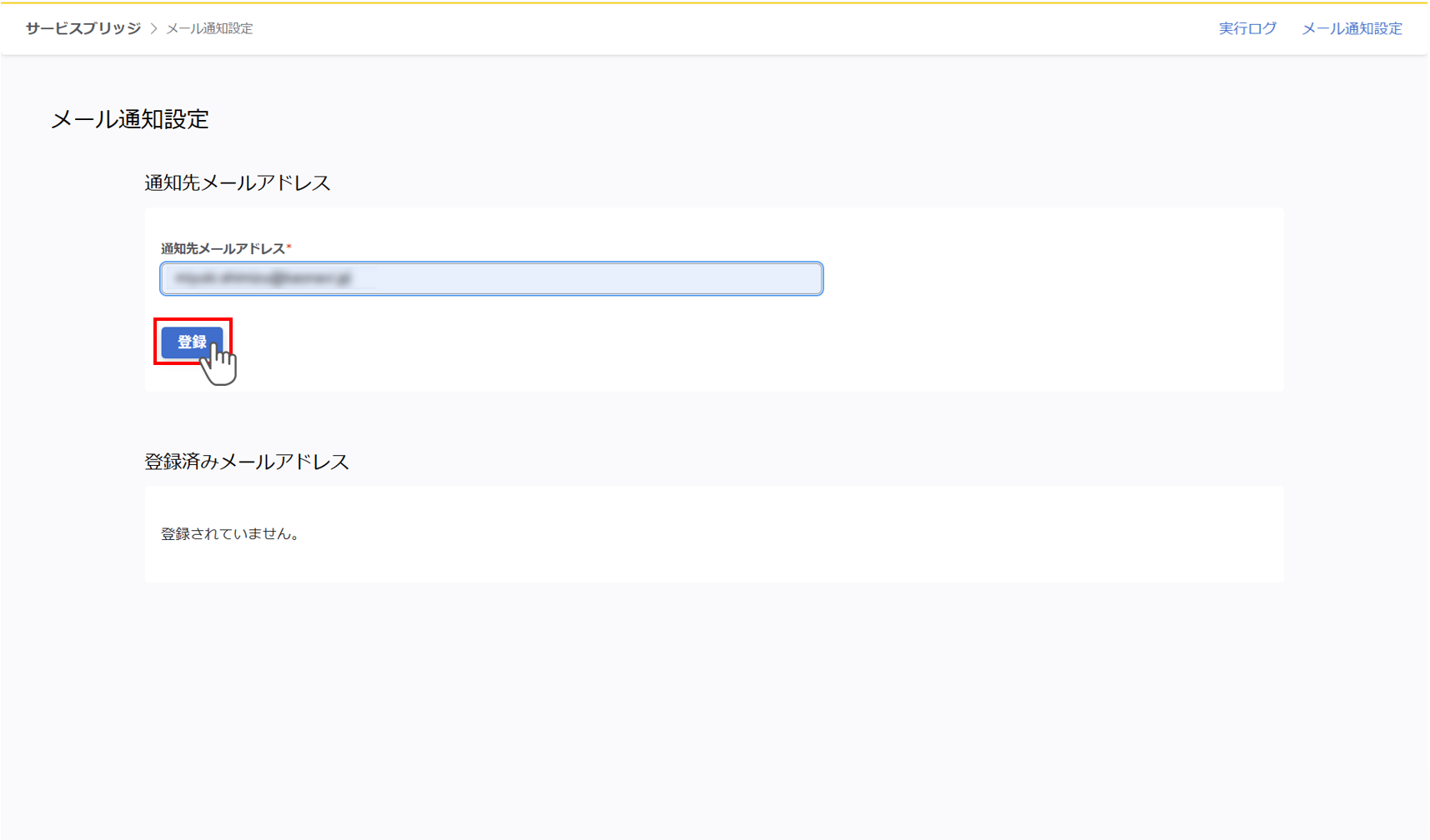Select the 登録されていません。 message text
This screenshot has width=1430, height=840.
point(230,533)
